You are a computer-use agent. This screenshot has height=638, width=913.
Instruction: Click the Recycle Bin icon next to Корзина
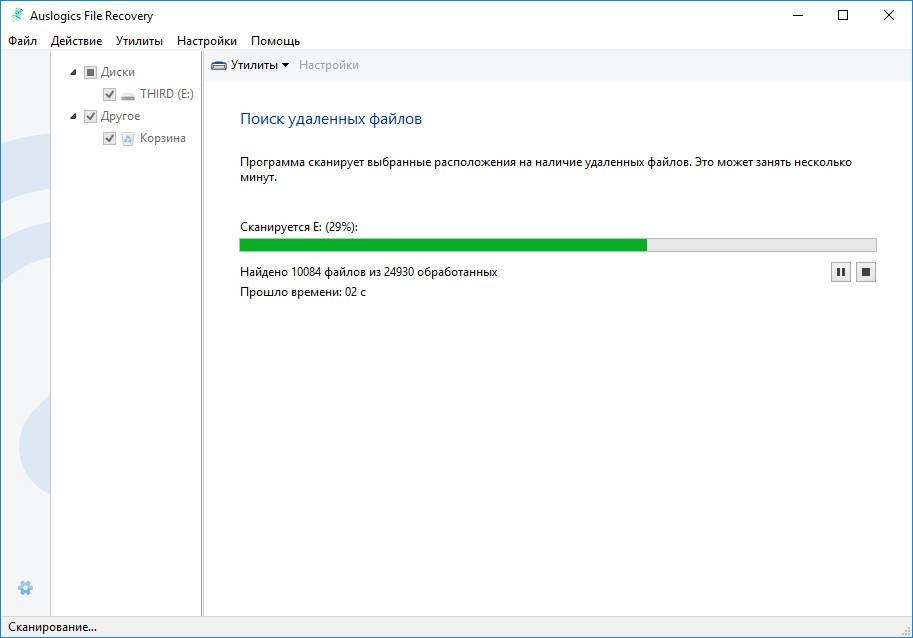click(x=128, y=139)
